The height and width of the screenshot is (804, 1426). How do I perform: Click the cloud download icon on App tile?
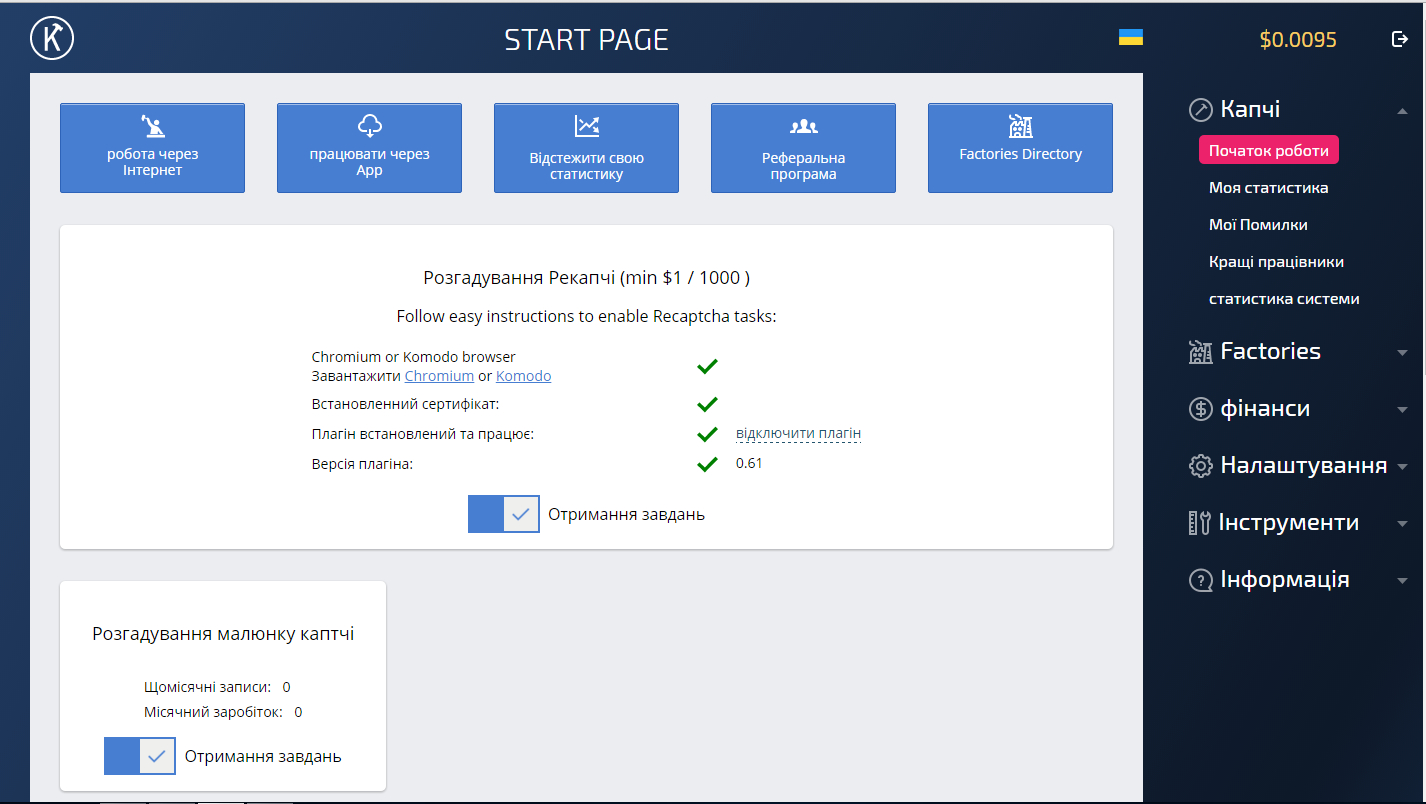point(369,126)
